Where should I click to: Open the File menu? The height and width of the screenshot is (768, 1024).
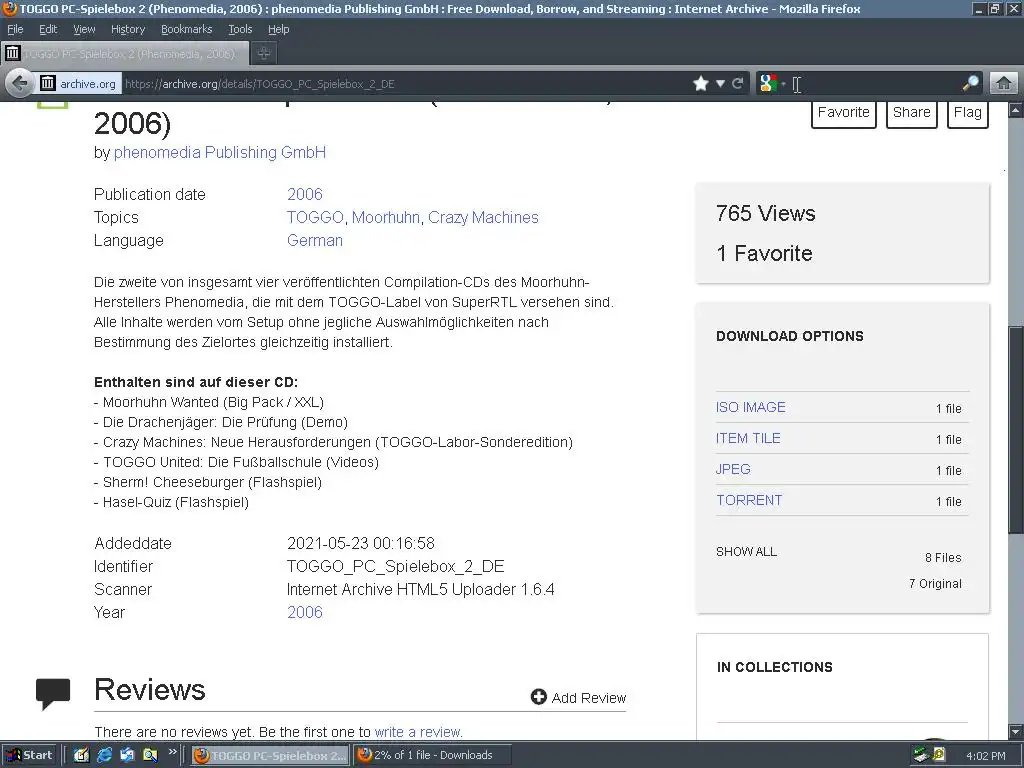click(x=15, y=29)
